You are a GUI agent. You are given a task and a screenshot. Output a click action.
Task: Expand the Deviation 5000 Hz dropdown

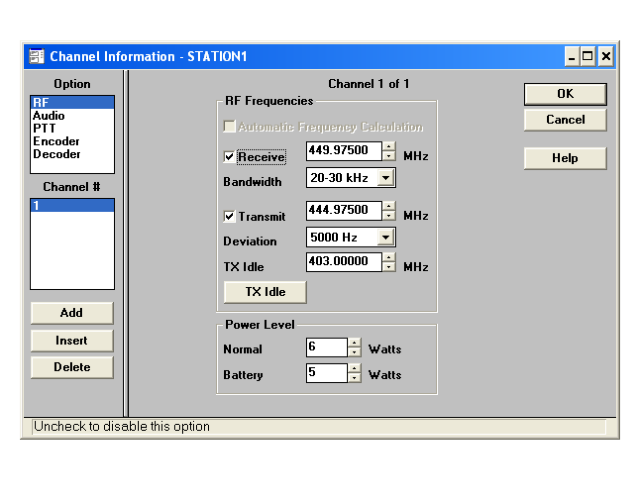(386, 238)
